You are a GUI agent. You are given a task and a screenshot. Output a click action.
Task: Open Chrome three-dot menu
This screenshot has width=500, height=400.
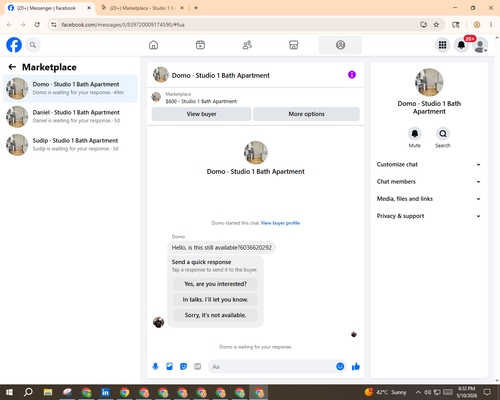(491, 25)
